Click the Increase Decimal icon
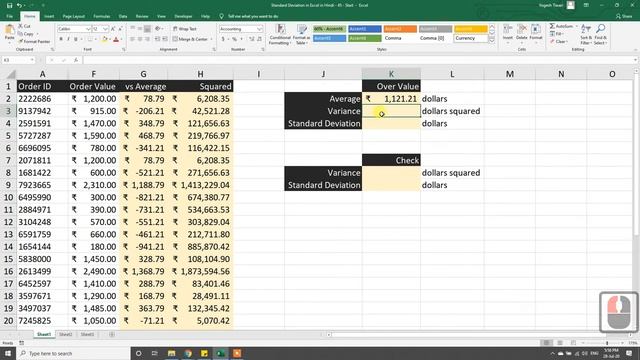This screenshot has width=640, height=360. tap(252, 39)
